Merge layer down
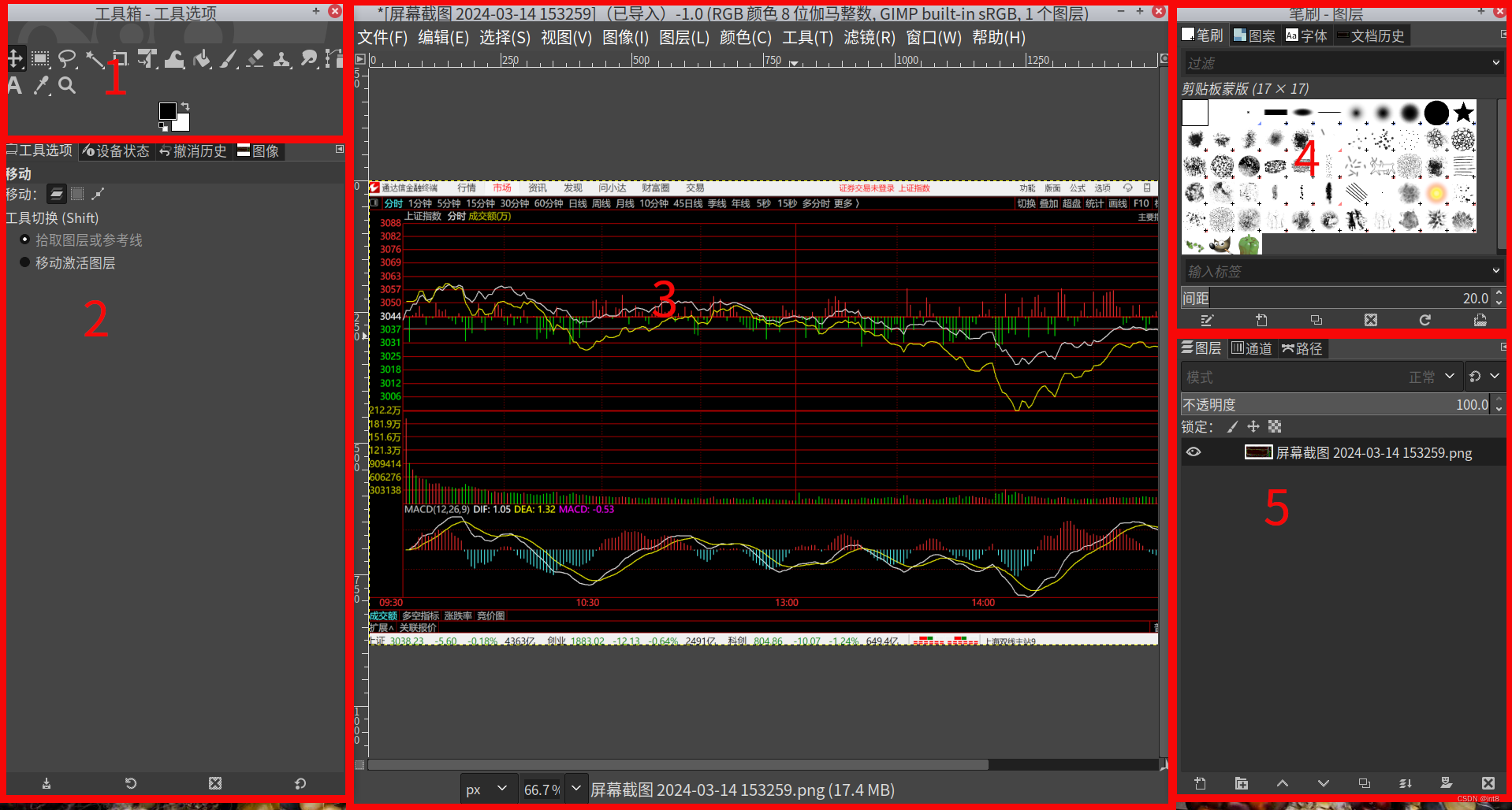 pyautogui.click(x=1406, y=783)
